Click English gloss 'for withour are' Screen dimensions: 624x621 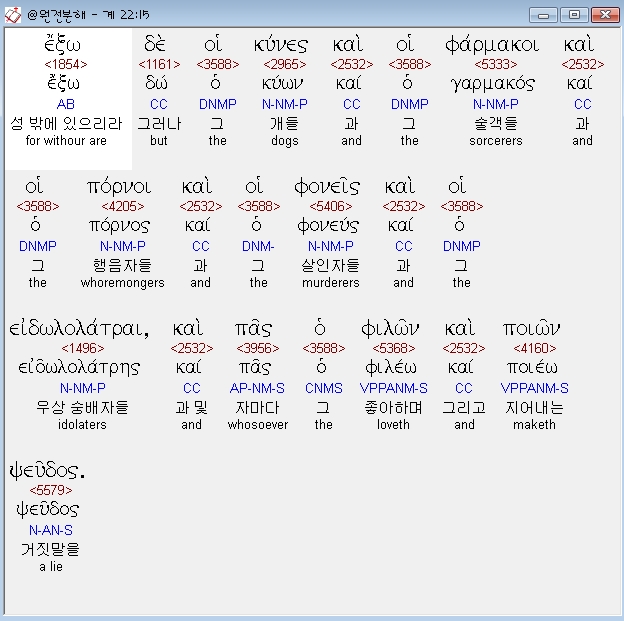tap(66, 141)
